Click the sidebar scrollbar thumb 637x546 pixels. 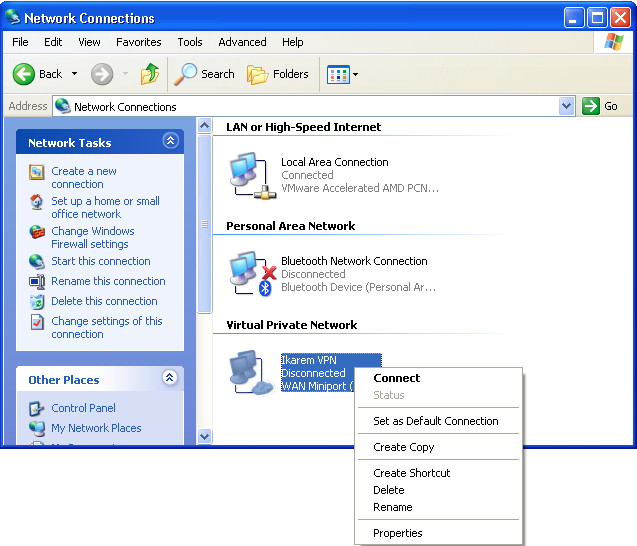pyautogui.click(x=204, y=224)
